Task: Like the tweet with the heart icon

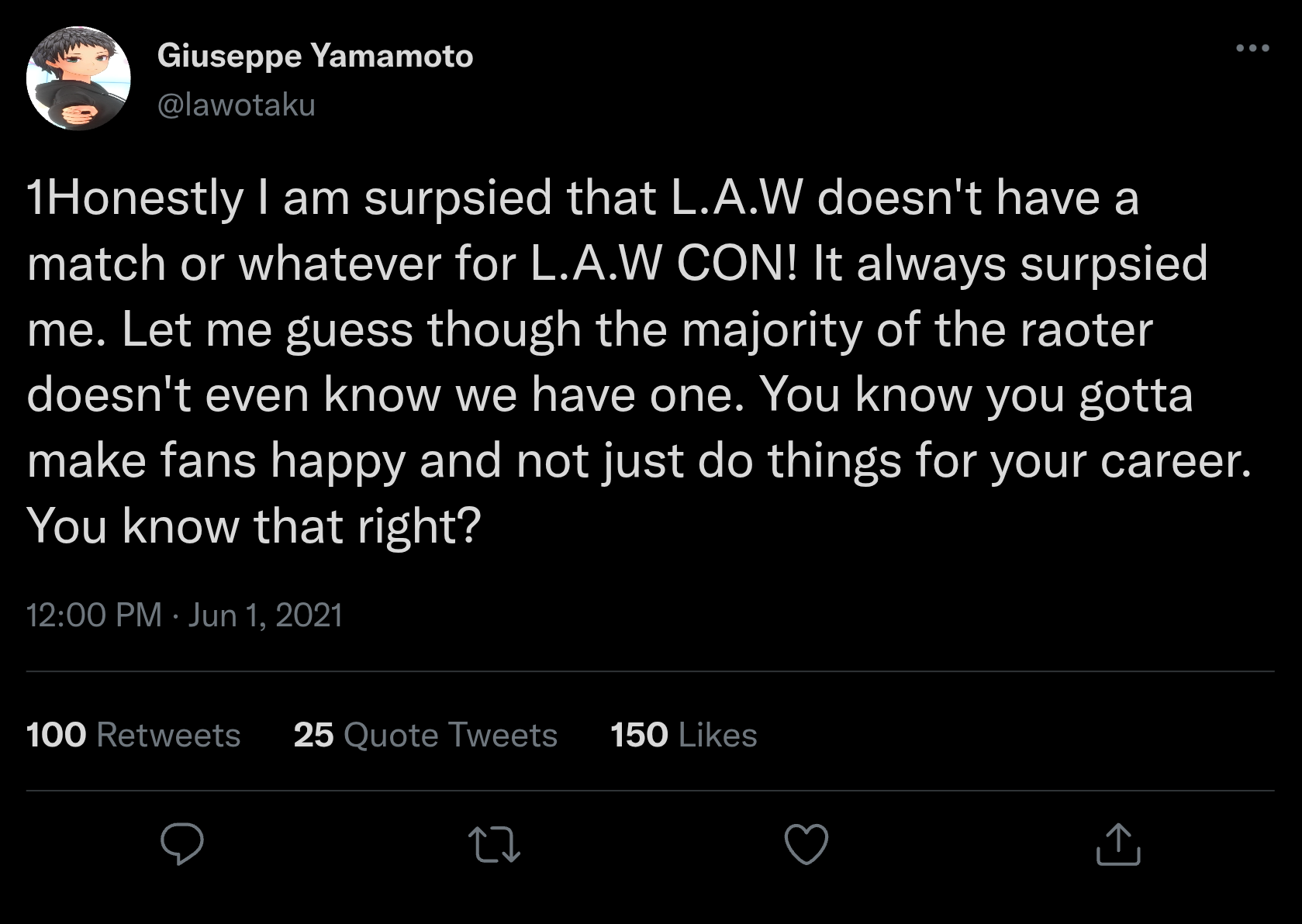Action: (x=806, y=844)
